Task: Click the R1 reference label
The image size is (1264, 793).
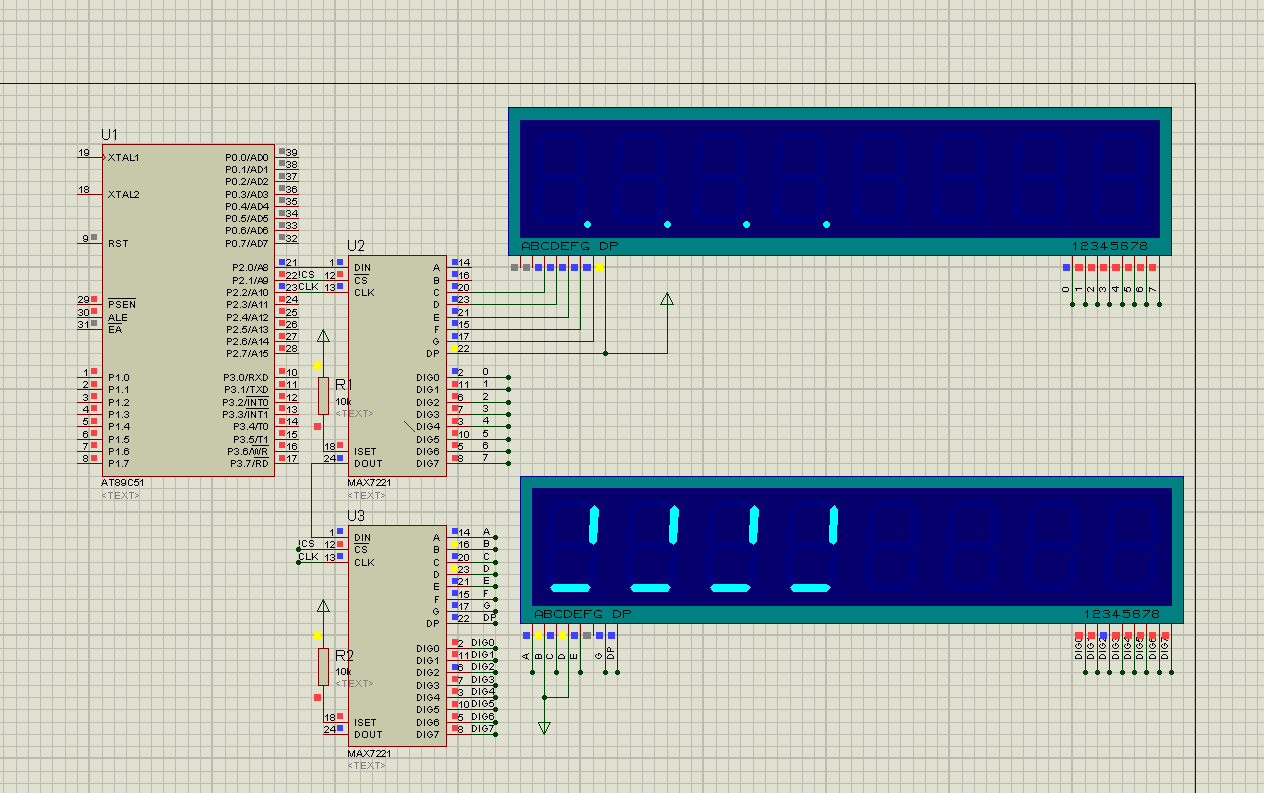Action: pos(344,385)
